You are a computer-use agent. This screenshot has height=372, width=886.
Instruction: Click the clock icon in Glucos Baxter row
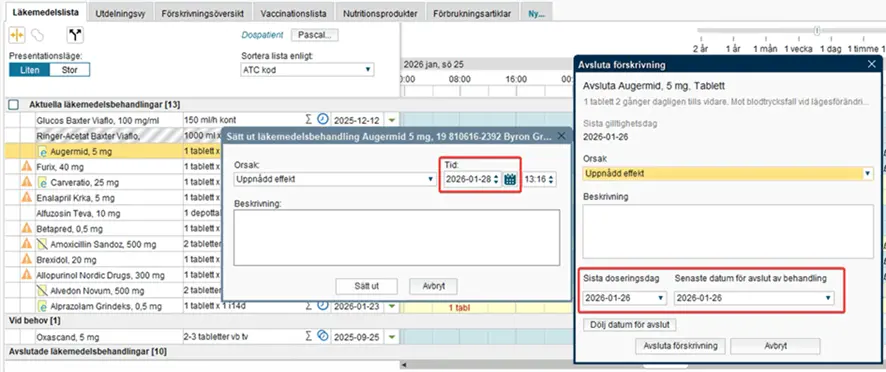coord(322,119)
